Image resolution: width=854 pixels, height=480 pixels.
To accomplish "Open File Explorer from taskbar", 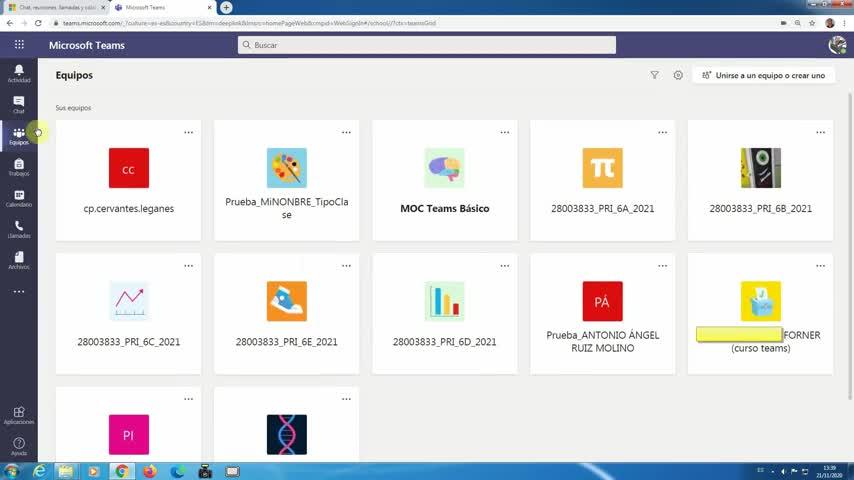I will click(x=66, y=471).
